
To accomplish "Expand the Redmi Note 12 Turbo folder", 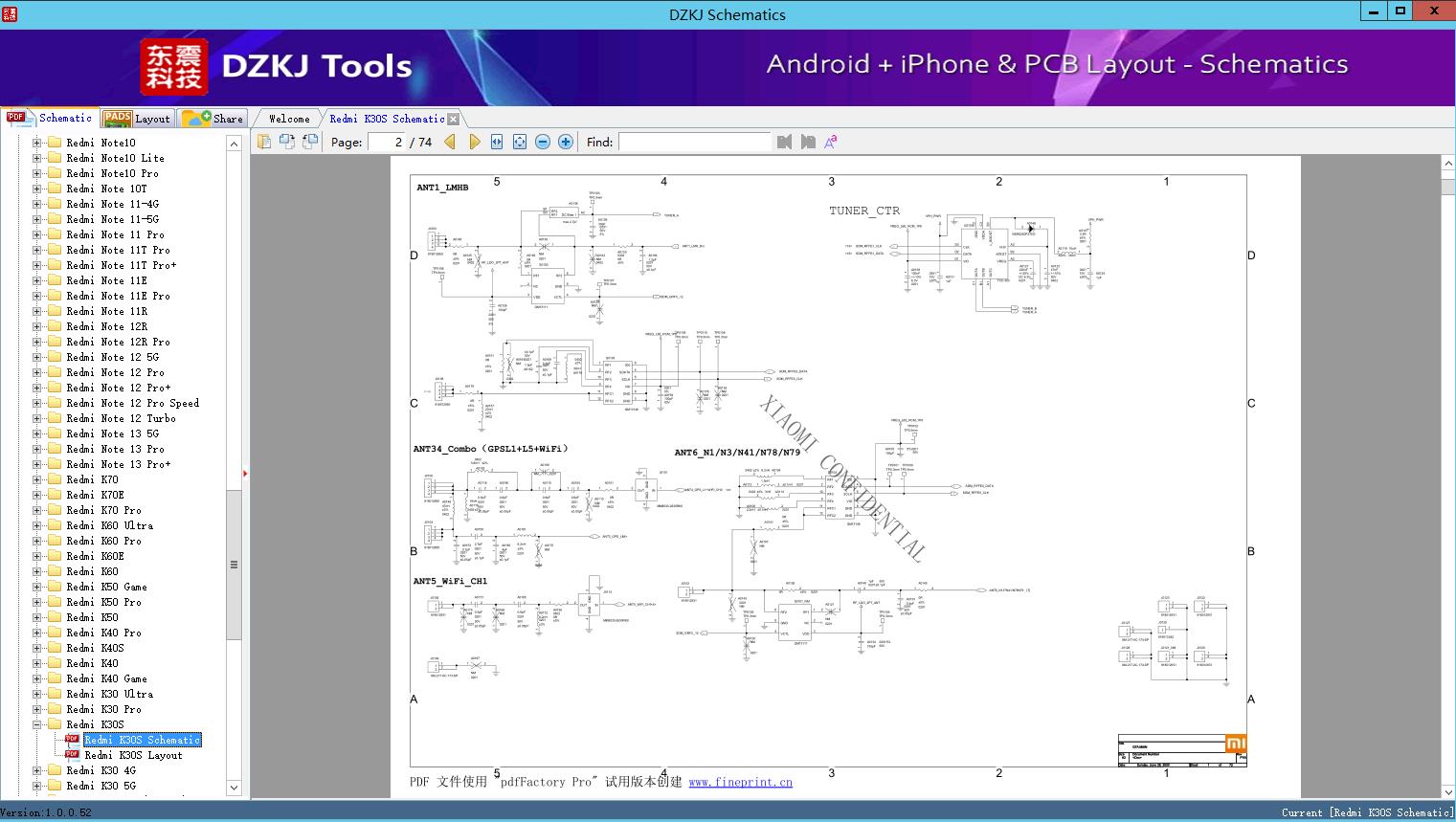I will pos(37,418).
